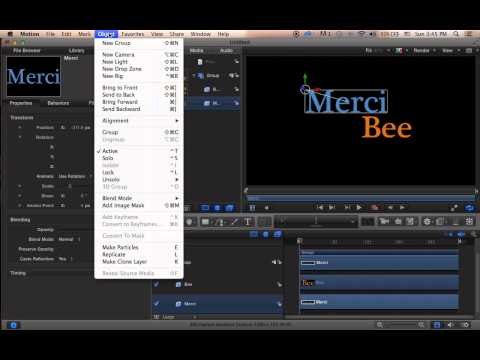480x360 pixels.
Task: Toggle lock on Merci row in timeline list
Action: (x=279, y=304)
